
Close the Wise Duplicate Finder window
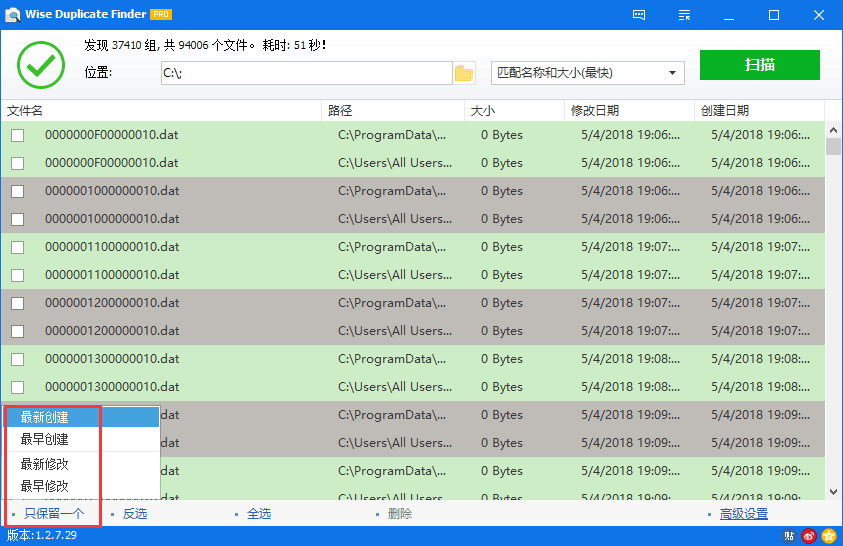point(819,15)
